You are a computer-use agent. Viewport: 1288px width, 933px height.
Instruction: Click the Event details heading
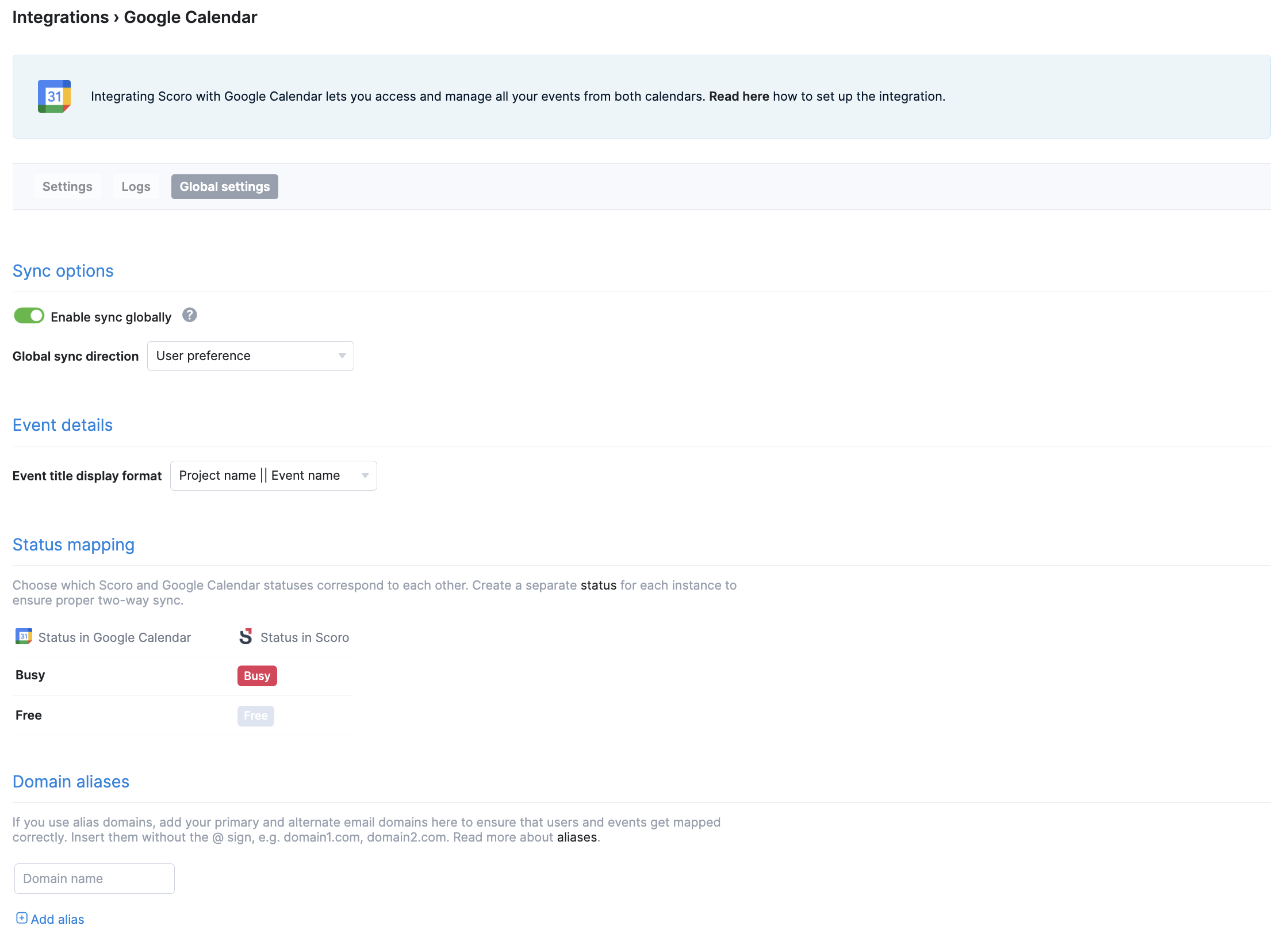[x=63, y=425]
